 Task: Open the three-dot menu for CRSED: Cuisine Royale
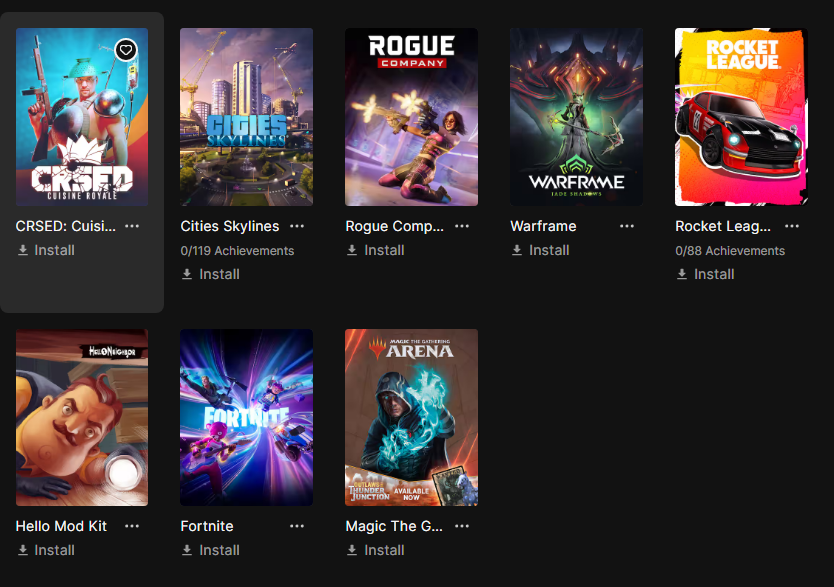tap(132, 226)
